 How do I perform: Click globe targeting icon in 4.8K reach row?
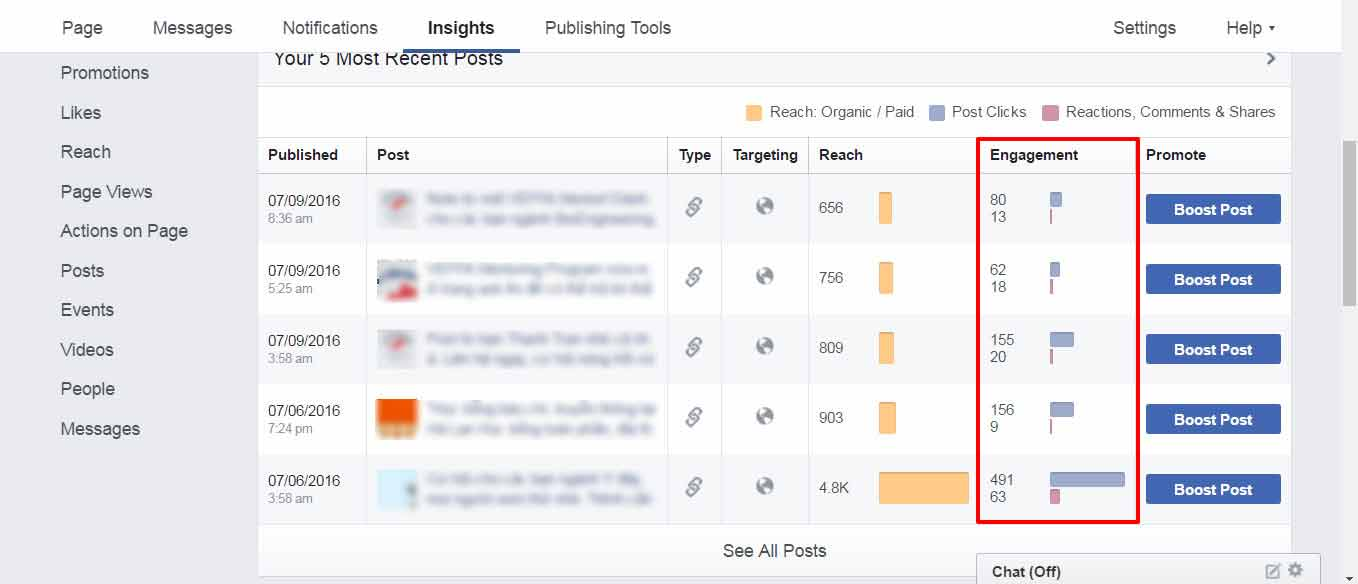[x=765, y=486]
